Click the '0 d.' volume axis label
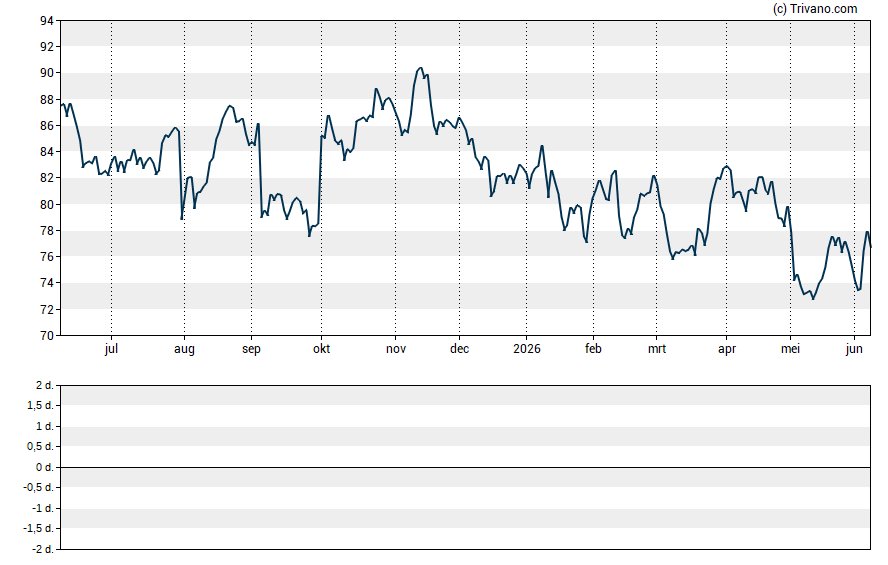This screenshot has height=565, width=888. click(x=45, y=467)
